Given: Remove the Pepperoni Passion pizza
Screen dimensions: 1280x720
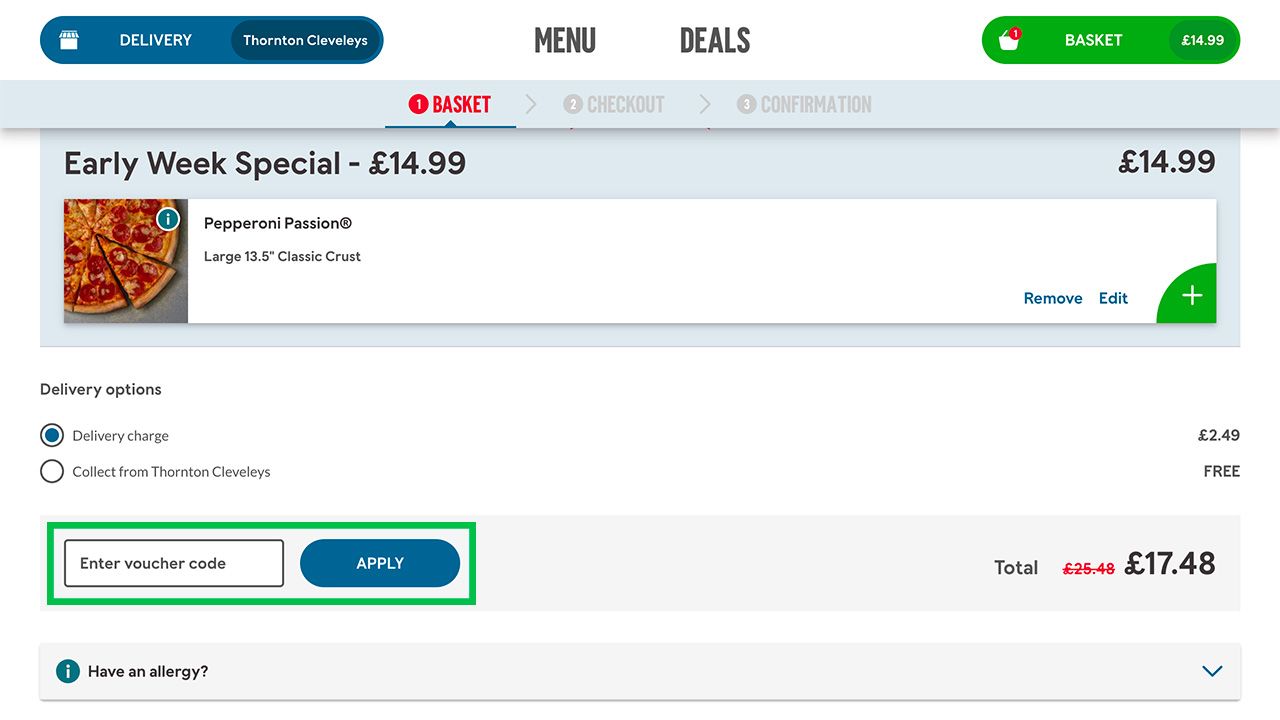Looking at the screenshot, I should point(1053,297).
